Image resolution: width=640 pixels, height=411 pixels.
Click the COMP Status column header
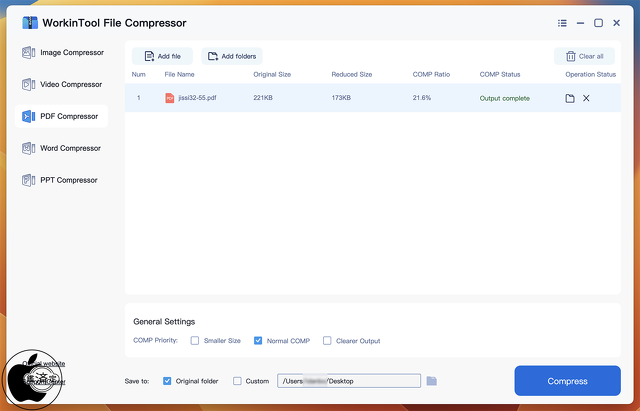500,74
